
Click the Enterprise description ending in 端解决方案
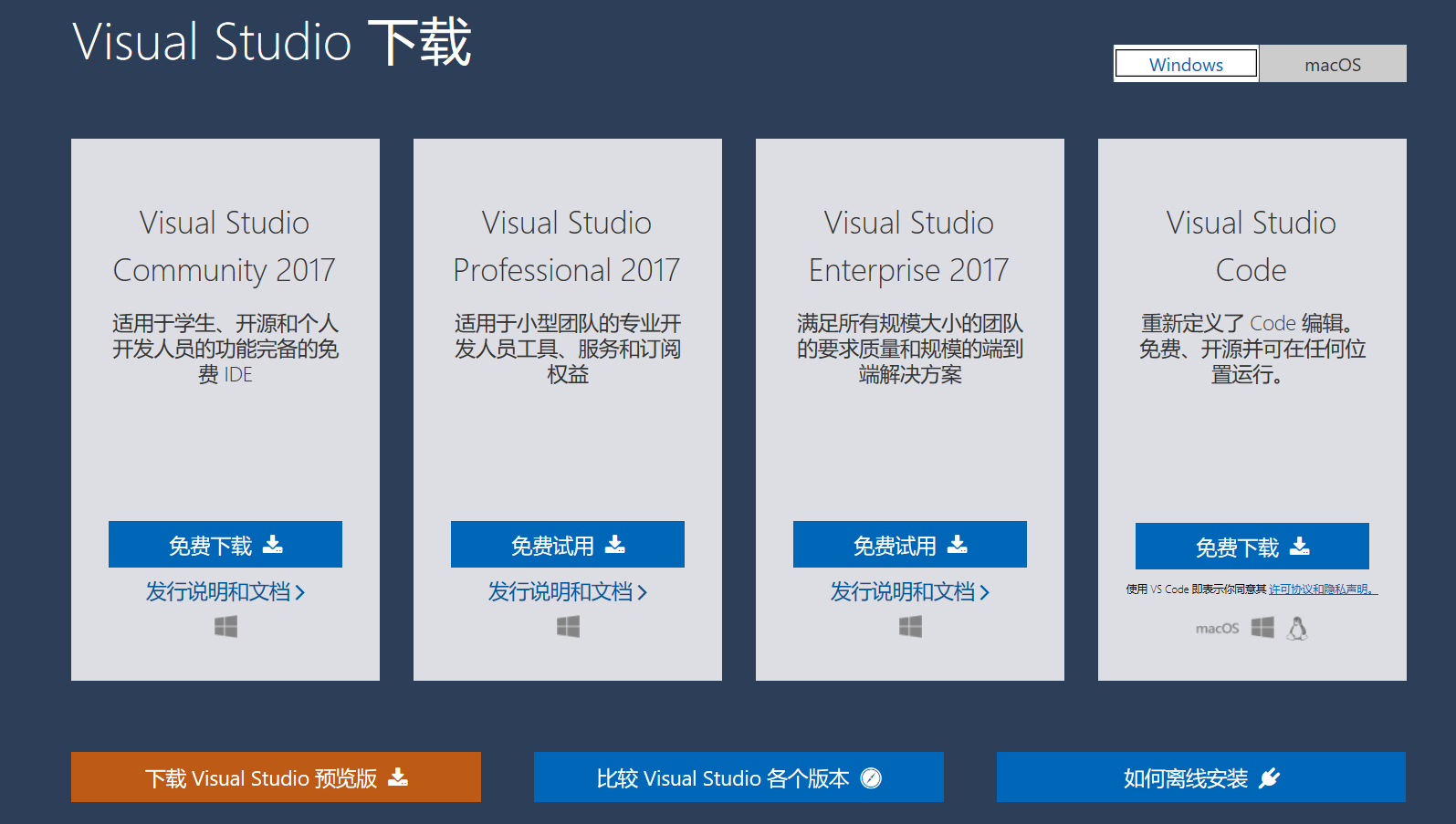click(910, 349)
